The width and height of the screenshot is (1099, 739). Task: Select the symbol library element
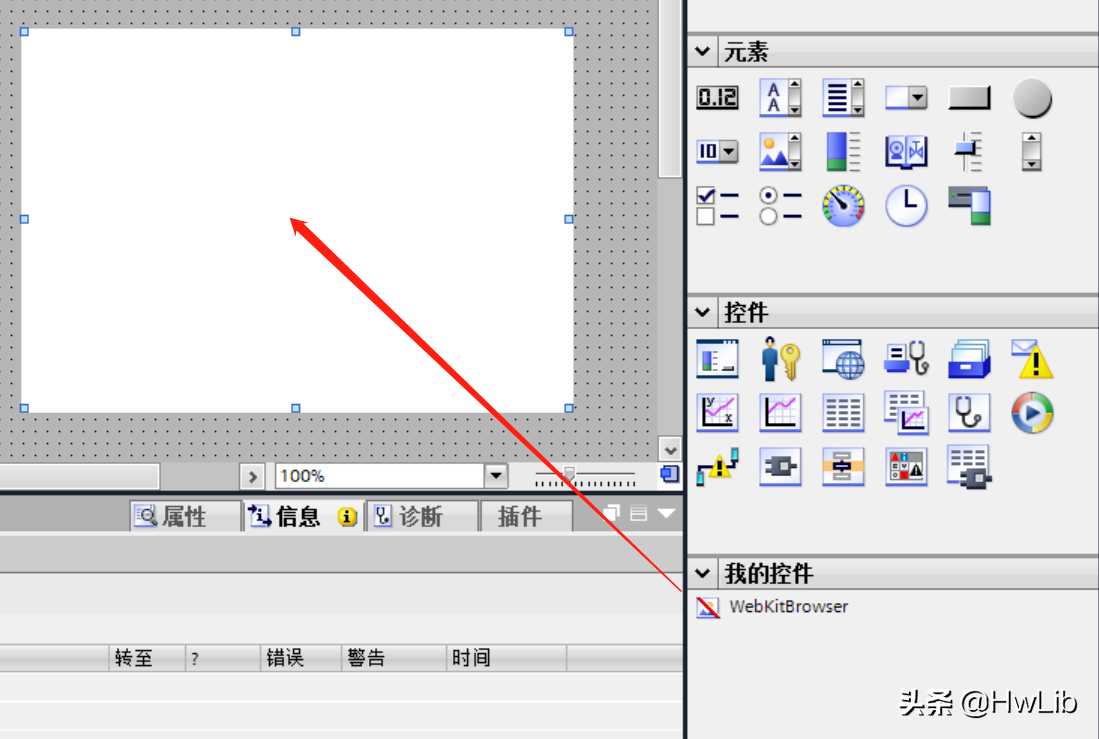[x=906, y=151]
